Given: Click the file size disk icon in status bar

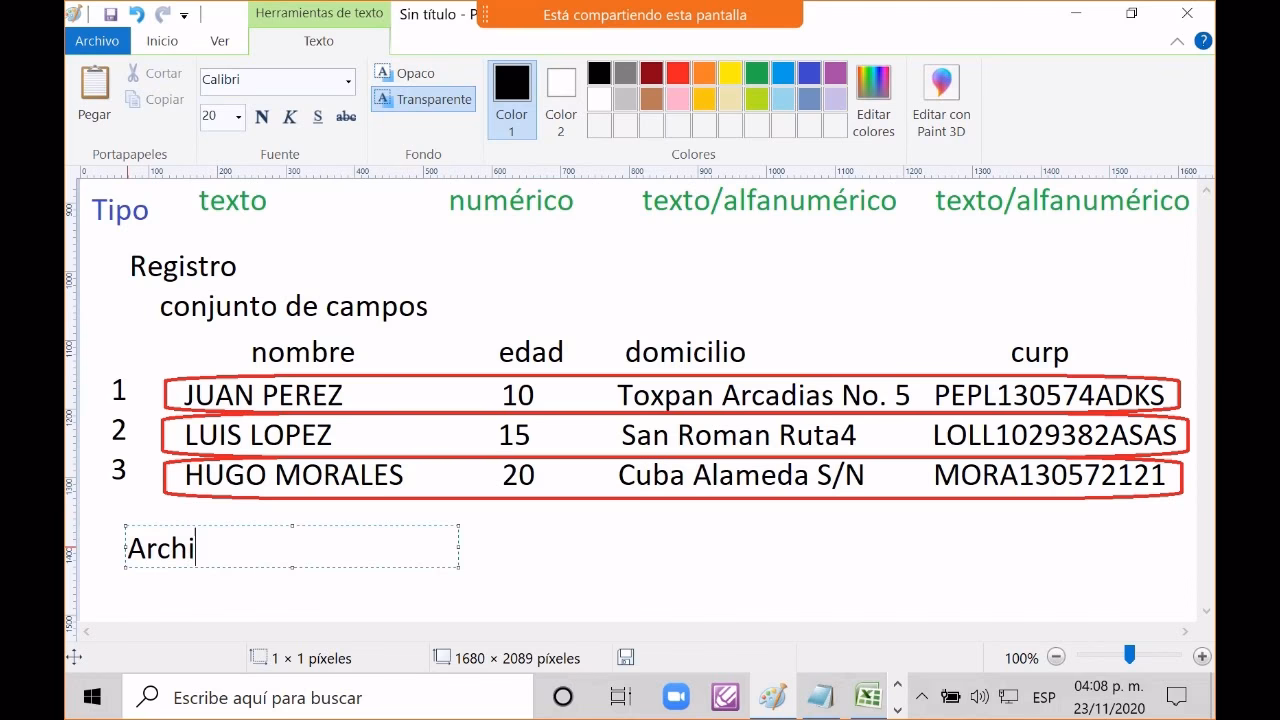Looking at the screenshot, I should point(626,657).
